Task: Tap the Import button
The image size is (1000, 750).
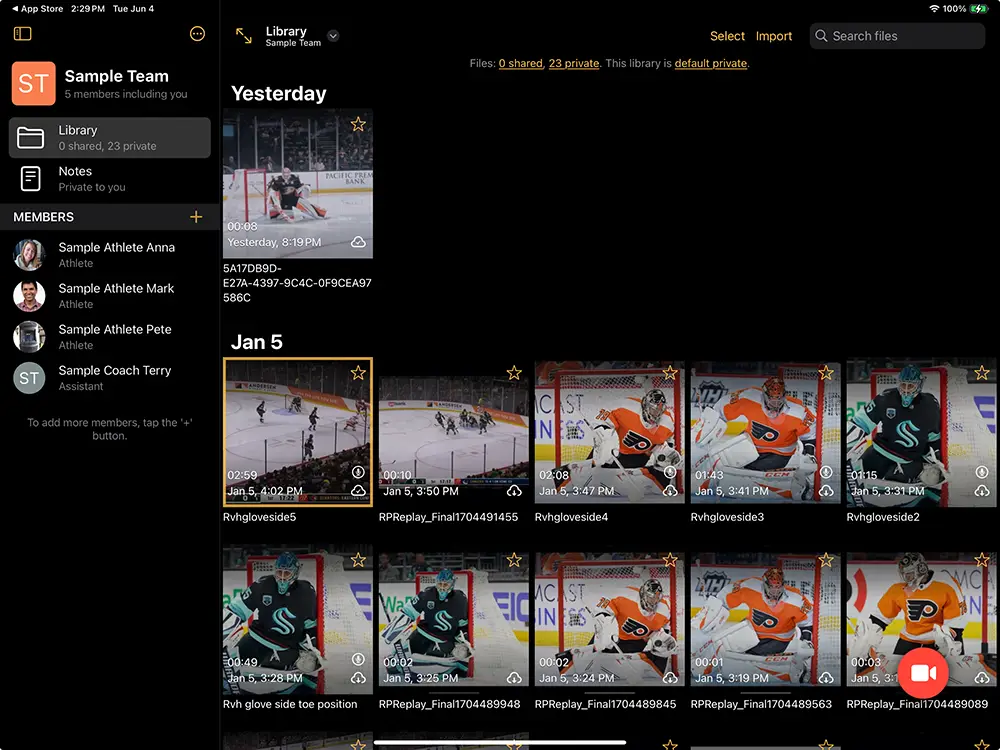Action: click(x=774, y=36)
